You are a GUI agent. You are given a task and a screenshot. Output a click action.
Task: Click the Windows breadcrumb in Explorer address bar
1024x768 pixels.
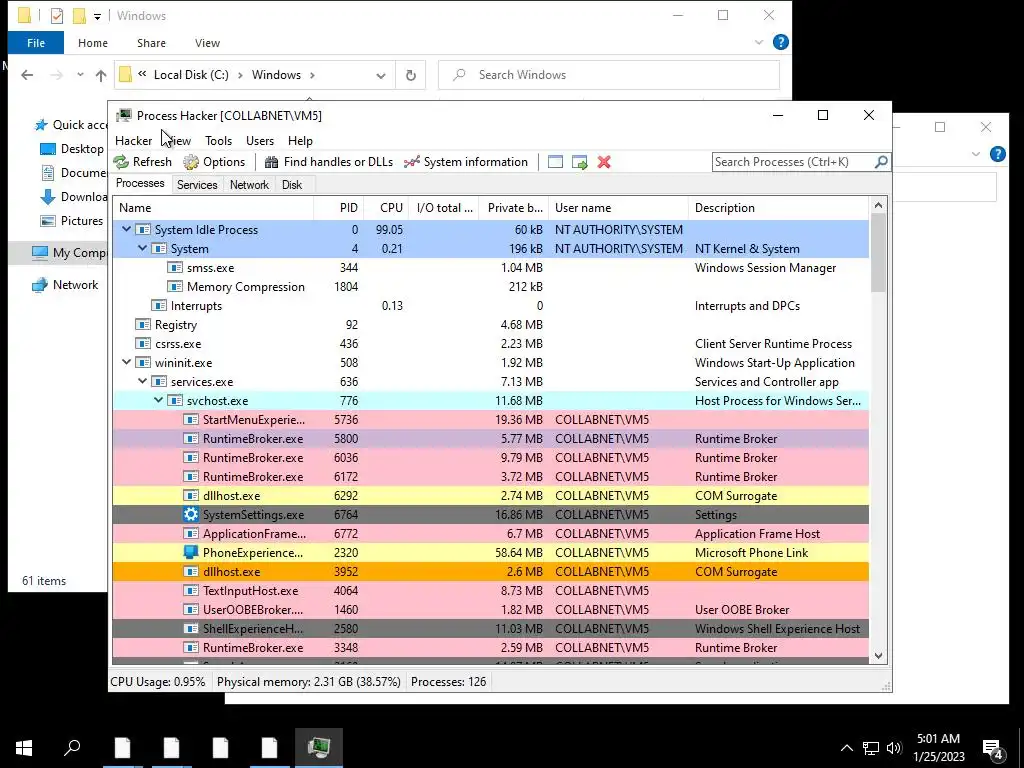276,75
